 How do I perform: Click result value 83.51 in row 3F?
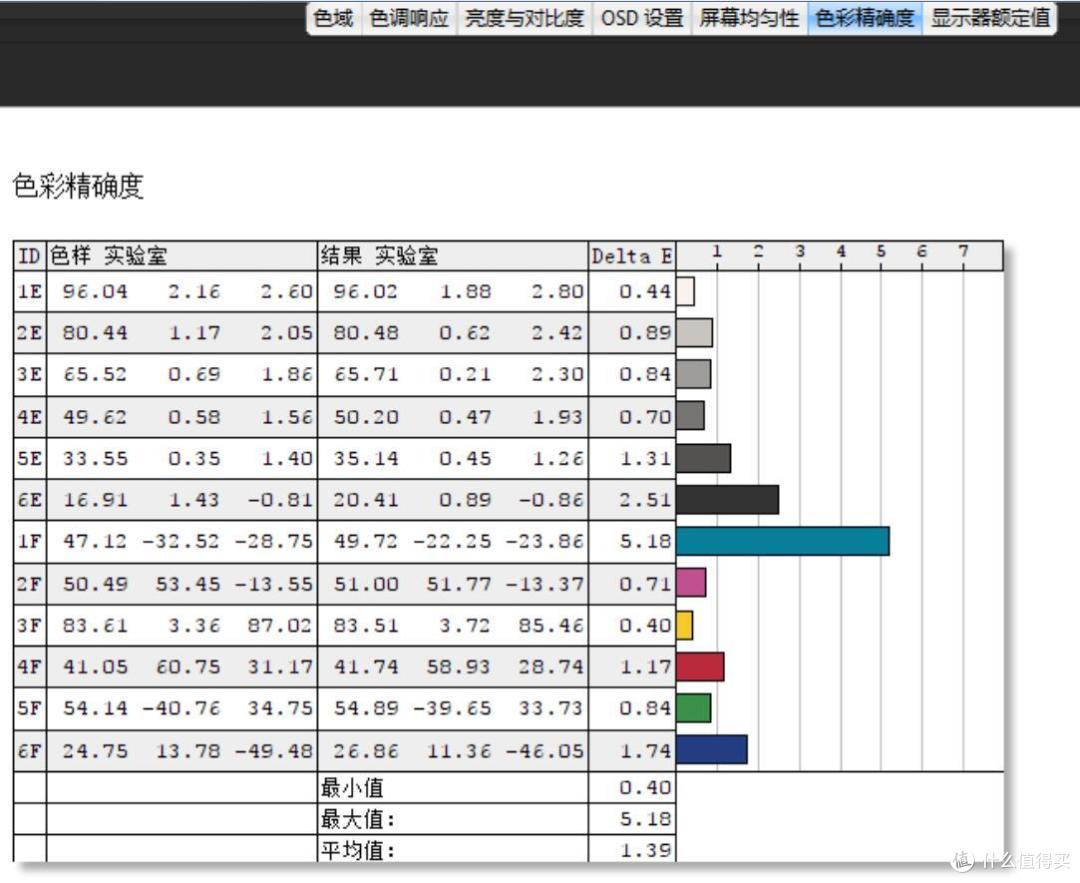pyautogui.click(x=366, y=625)
